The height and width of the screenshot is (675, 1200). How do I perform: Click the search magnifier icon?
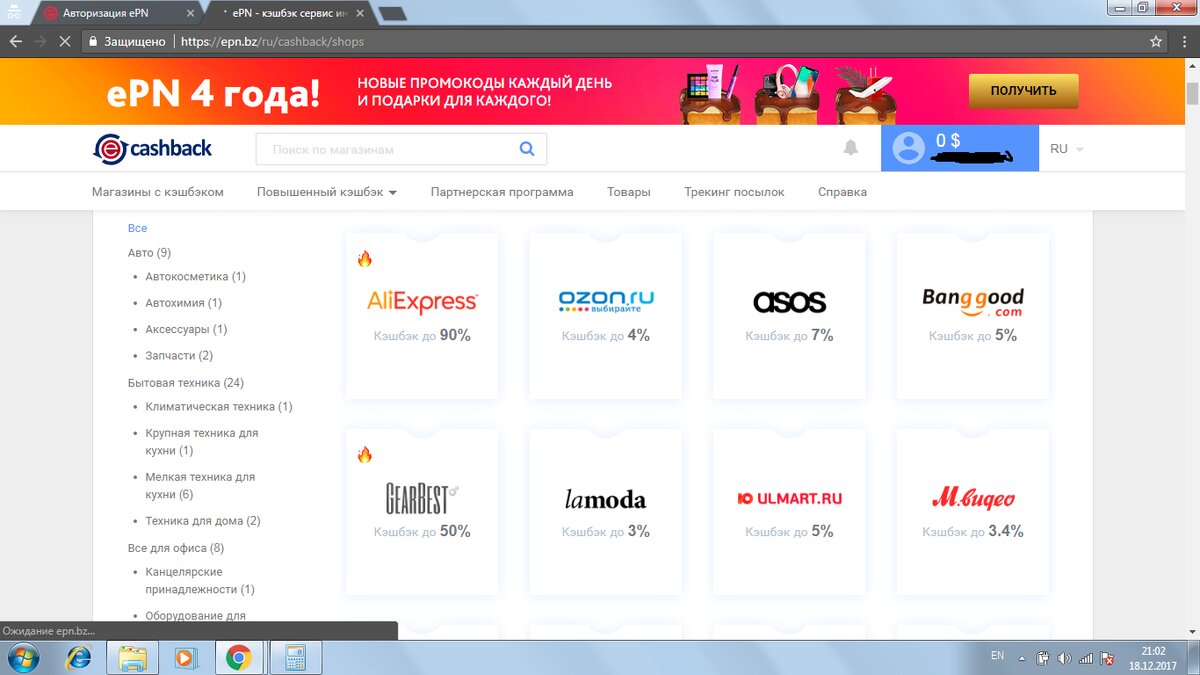pyautogui.click(x=527, y=147)
